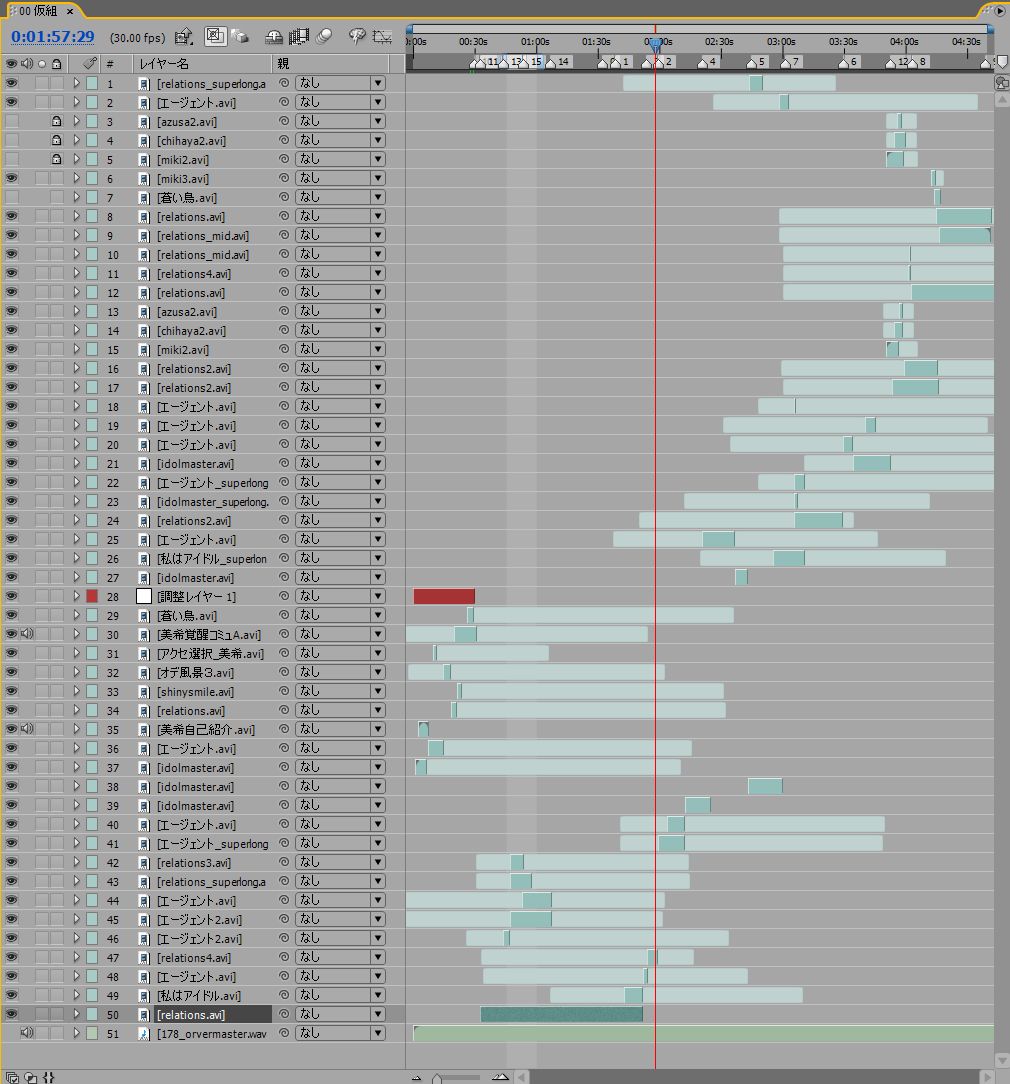Click the solo column header icon

42,64
